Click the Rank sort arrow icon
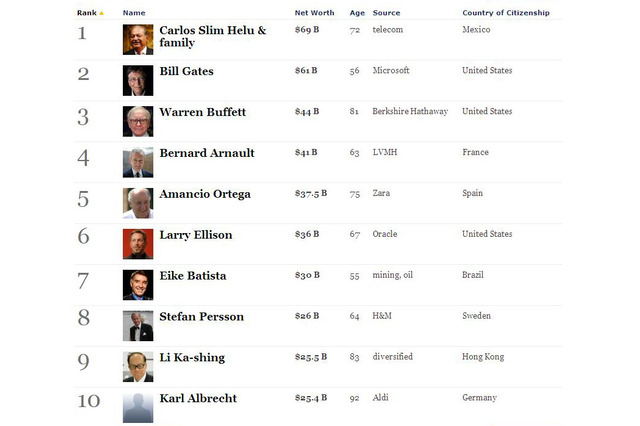The width and height of the screenshot is (640, 426). click(x=101, y=13)
